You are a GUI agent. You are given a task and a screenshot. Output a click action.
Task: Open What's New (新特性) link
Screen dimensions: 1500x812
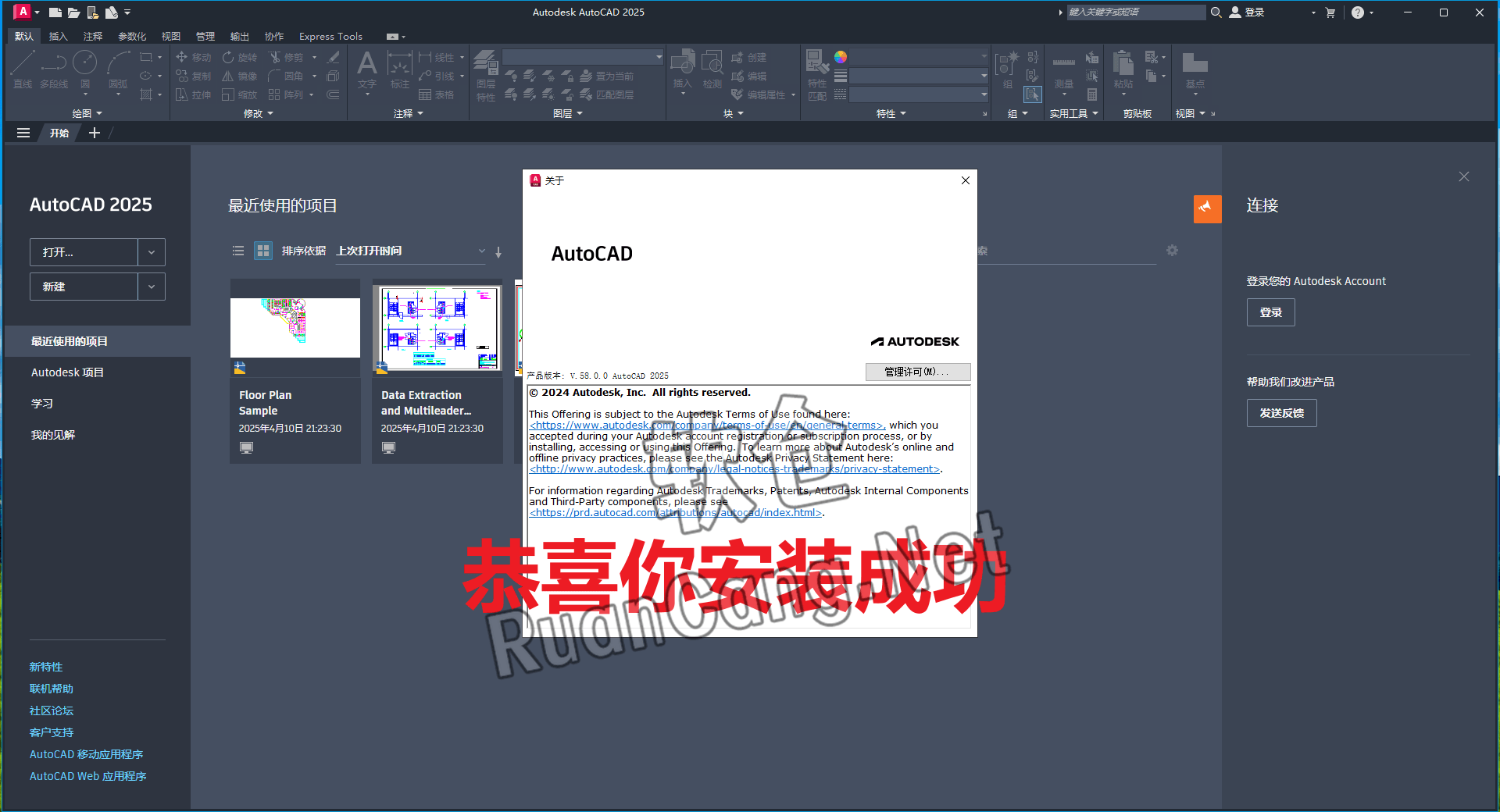[46, 667]
